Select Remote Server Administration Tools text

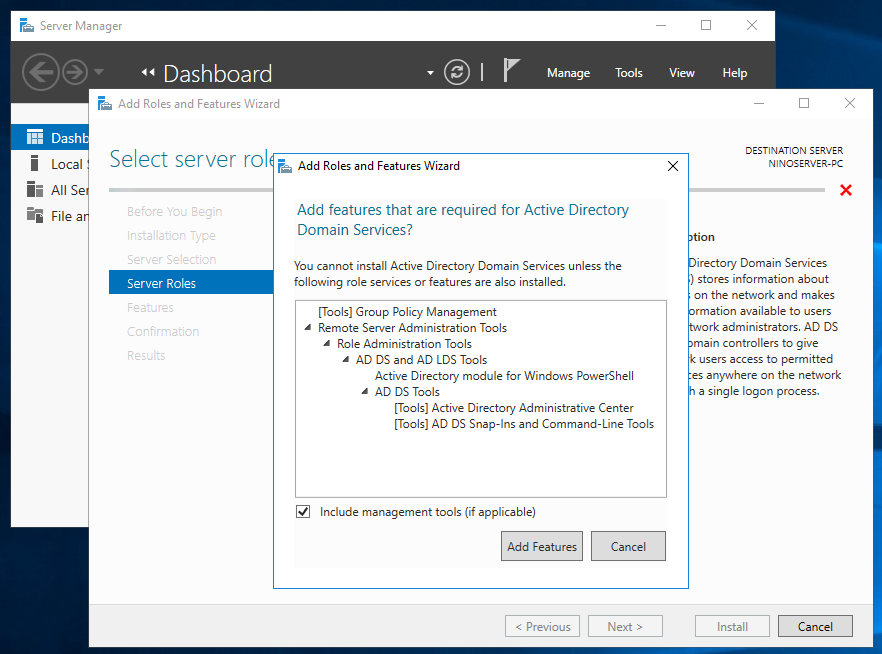pyautogui.click(x=412, y=327)
